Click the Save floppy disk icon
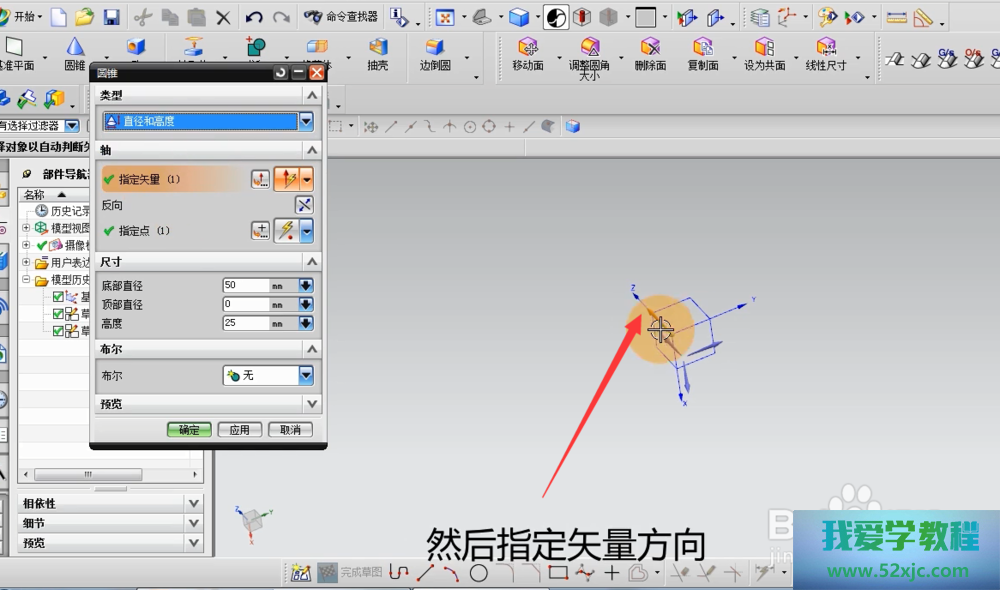 (112, 17)
